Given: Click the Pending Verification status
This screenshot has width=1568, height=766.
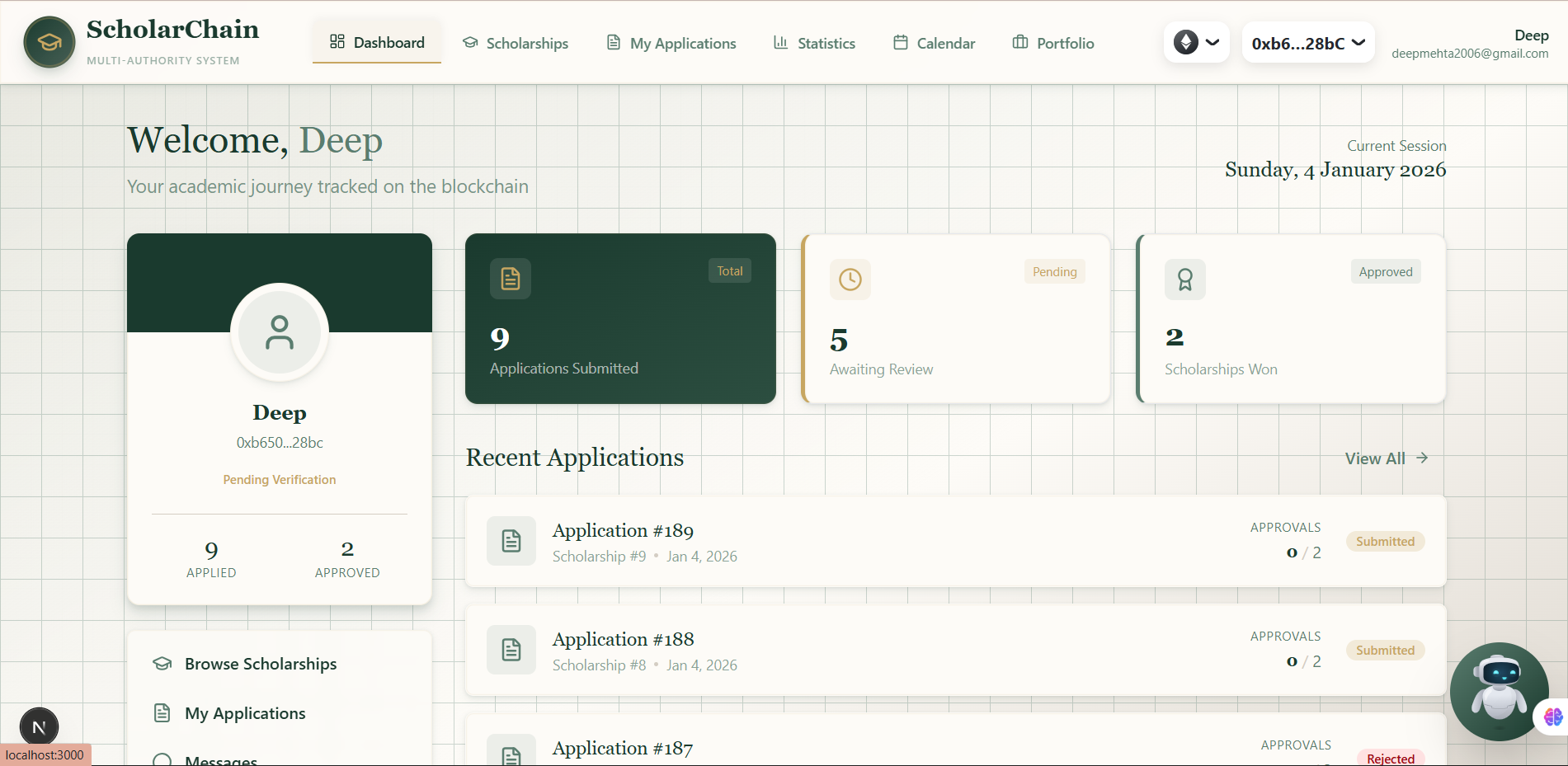Looking at the screenshot, I should click(x=279, y=479).
